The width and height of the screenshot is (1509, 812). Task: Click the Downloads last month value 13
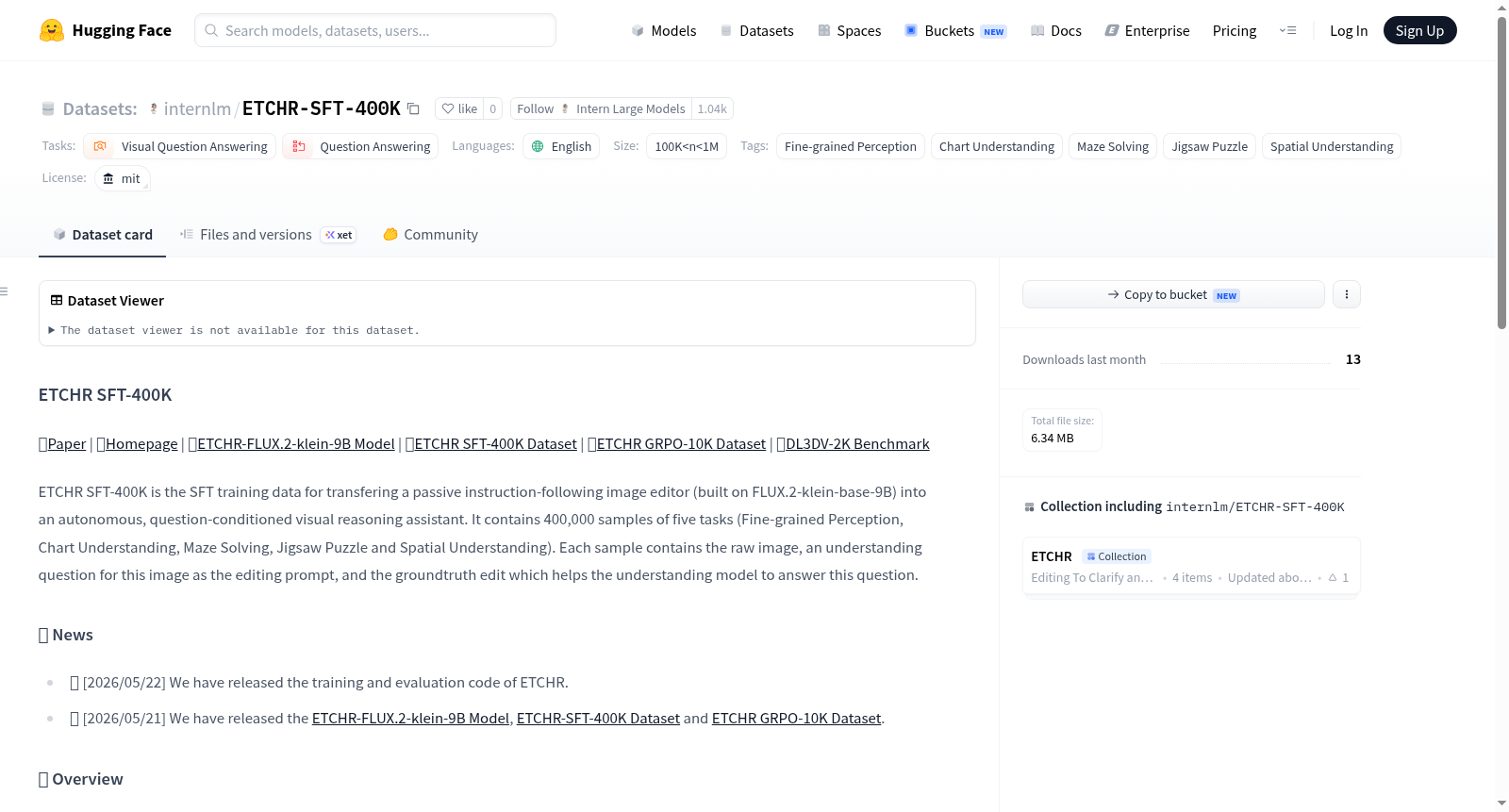1353,359
